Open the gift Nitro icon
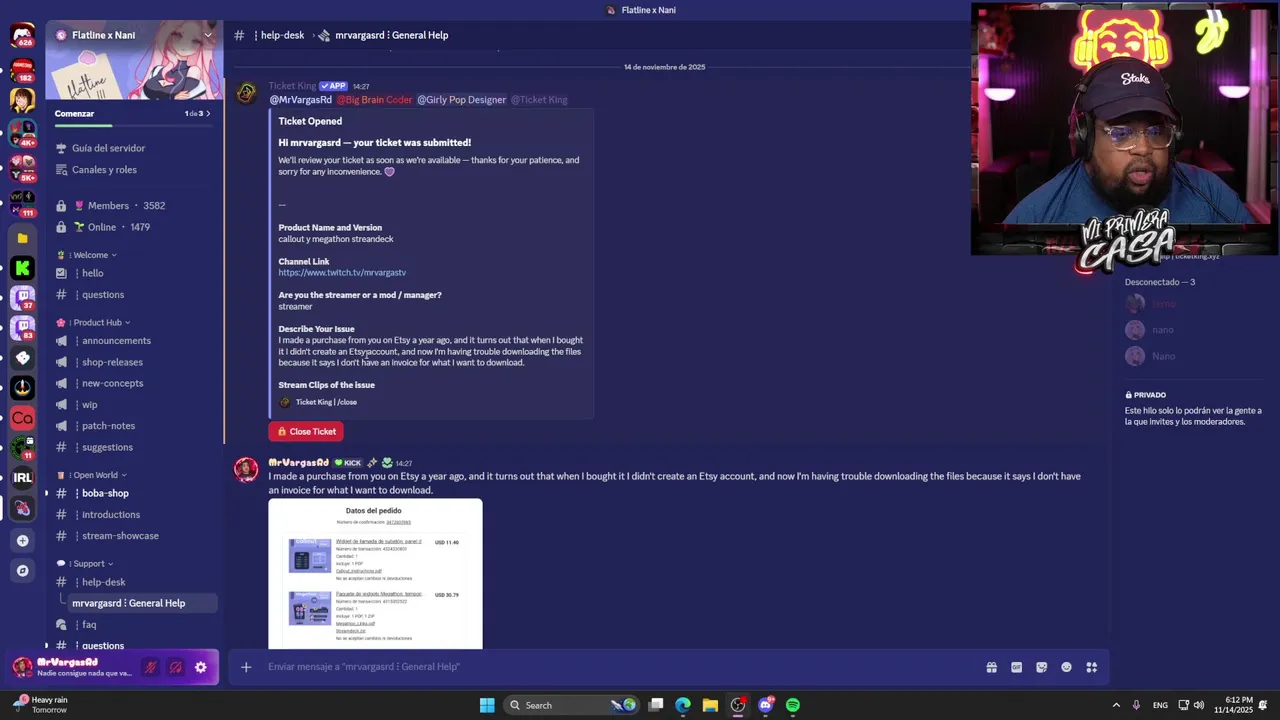 click(992, 667)
